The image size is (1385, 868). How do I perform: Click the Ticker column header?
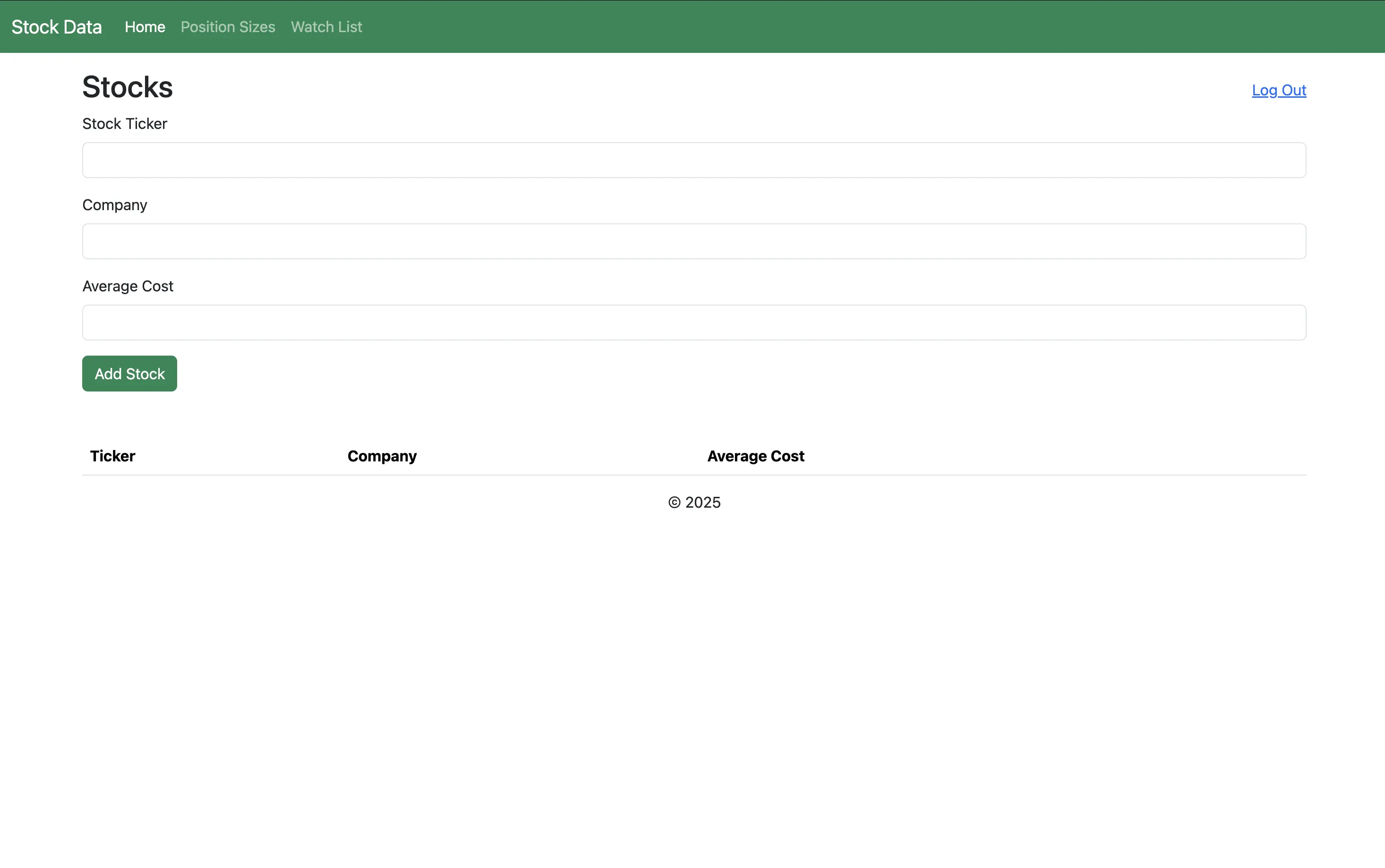(112, 456)
